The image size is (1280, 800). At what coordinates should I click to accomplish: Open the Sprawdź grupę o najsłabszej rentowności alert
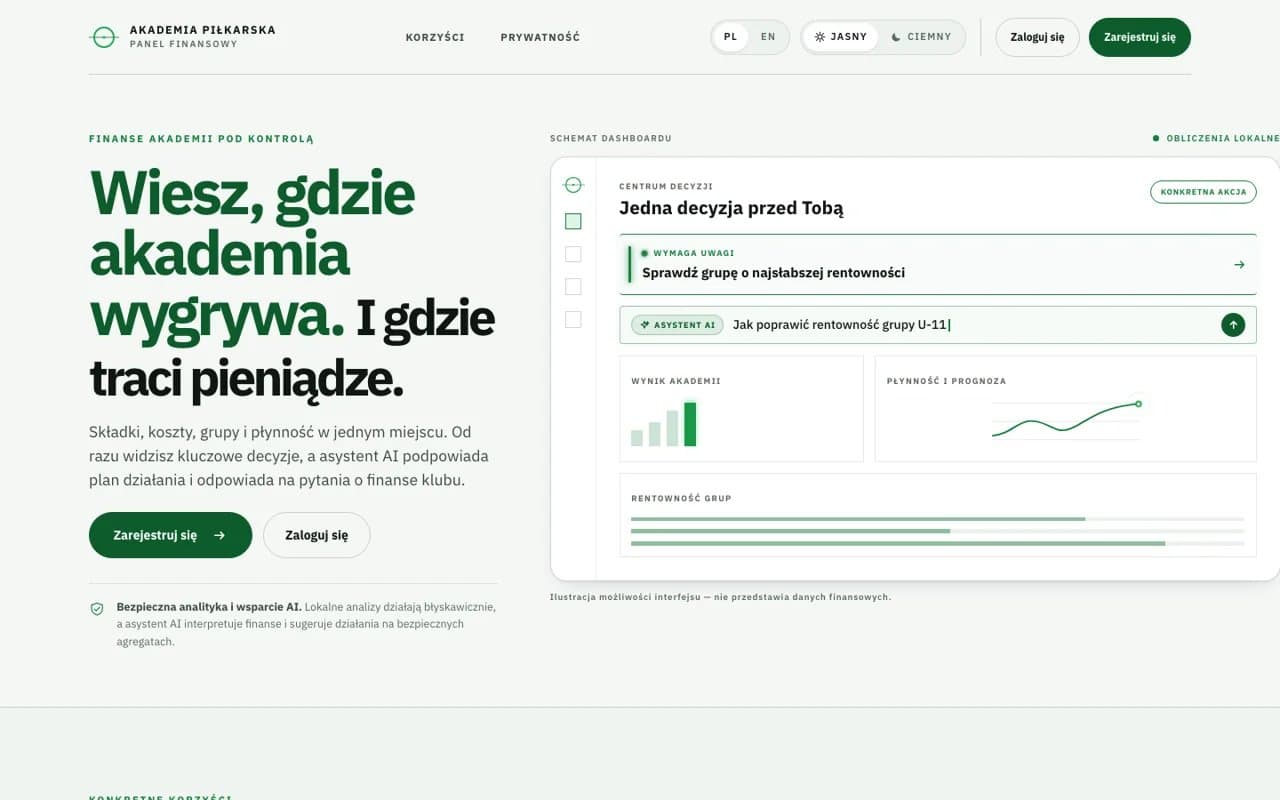937,264
